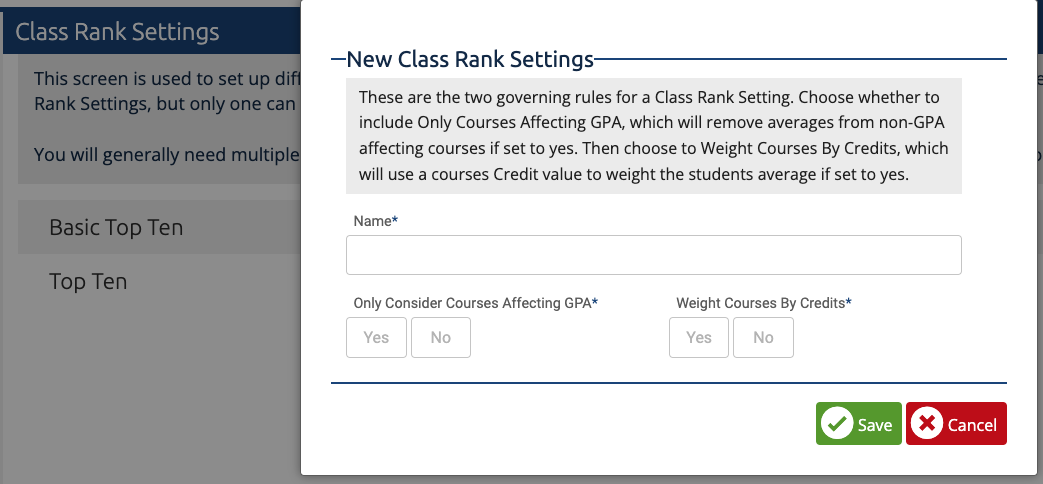Click the blue asterisk beside Name label

coord(395,221)
